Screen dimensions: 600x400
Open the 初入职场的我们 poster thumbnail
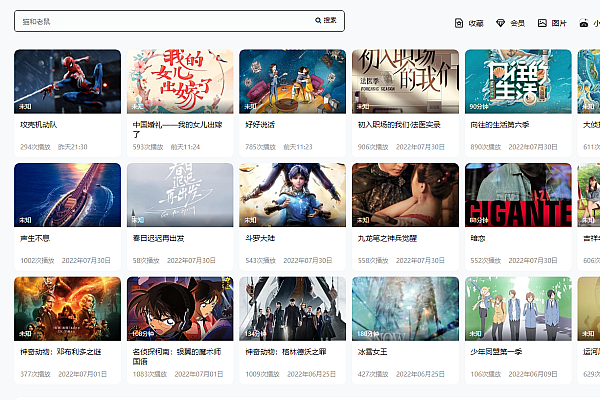click(405, 82)
